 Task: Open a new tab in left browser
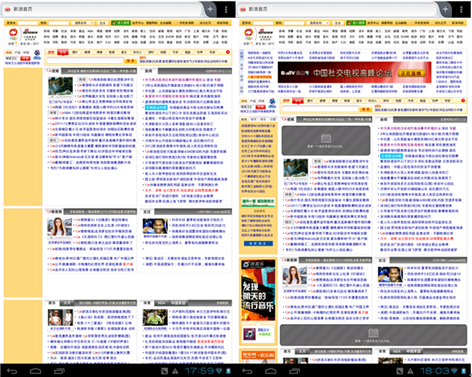click(210, 9)
